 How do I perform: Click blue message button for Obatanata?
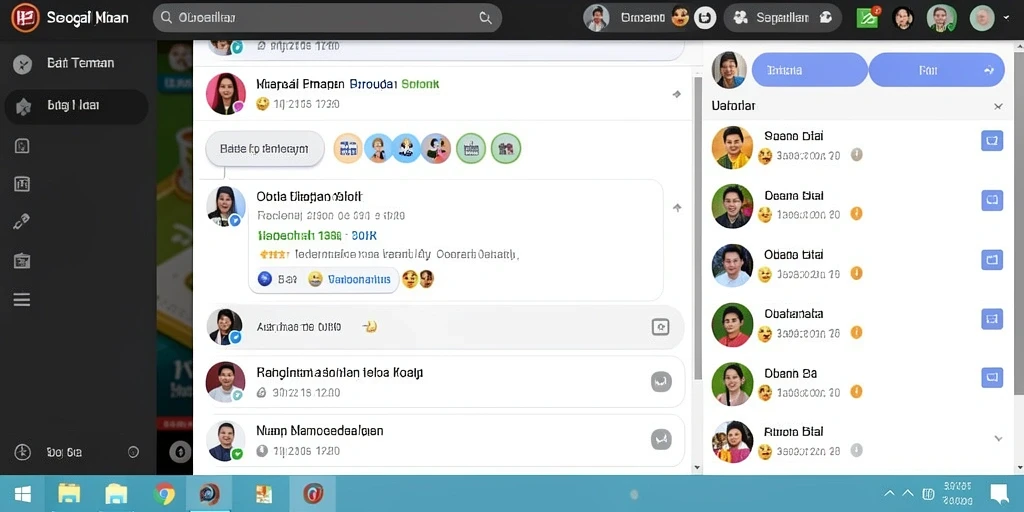[992, 319]
